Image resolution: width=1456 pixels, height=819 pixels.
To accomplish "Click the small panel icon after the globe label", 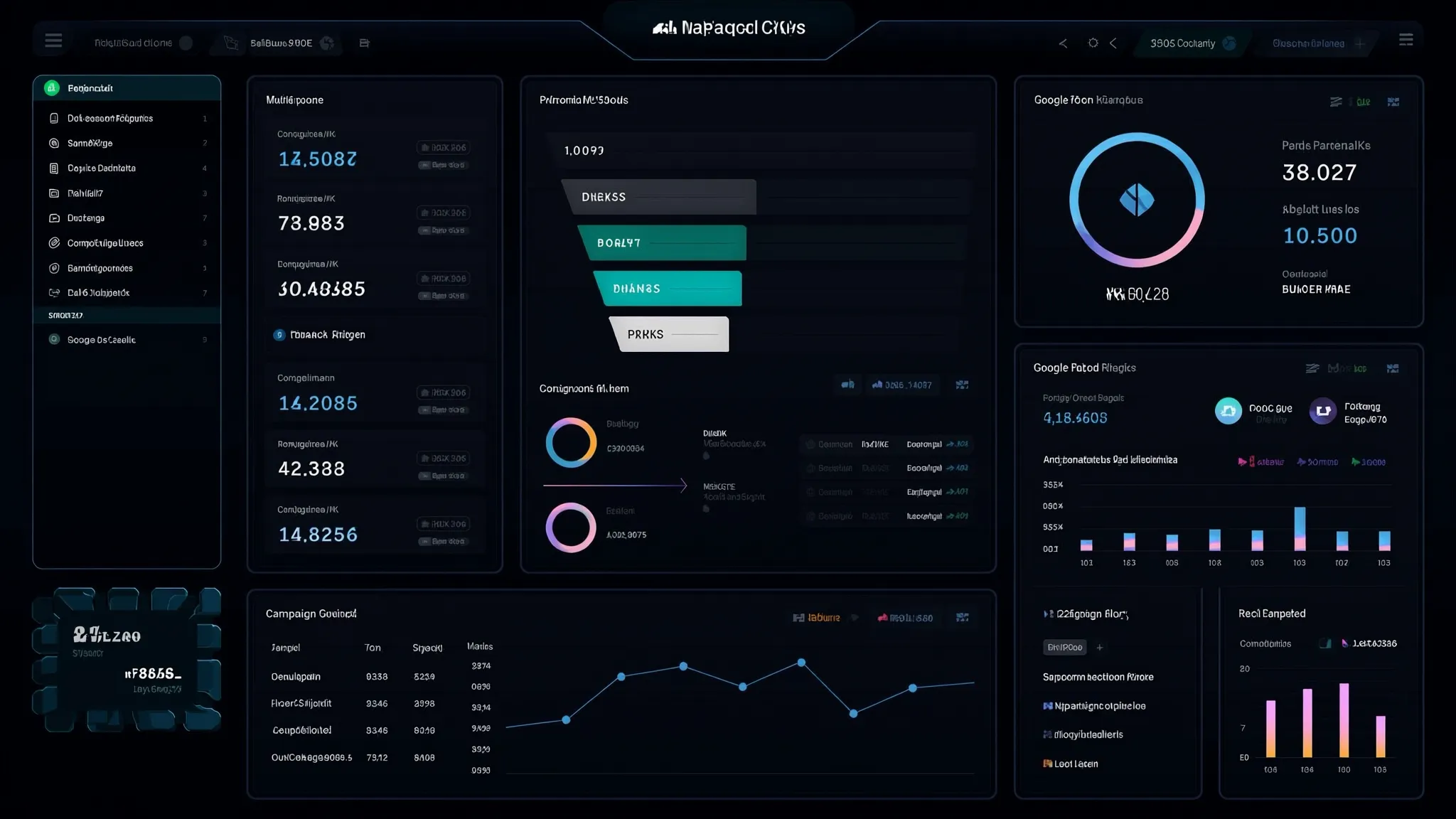I will click(x=364, y=43).
